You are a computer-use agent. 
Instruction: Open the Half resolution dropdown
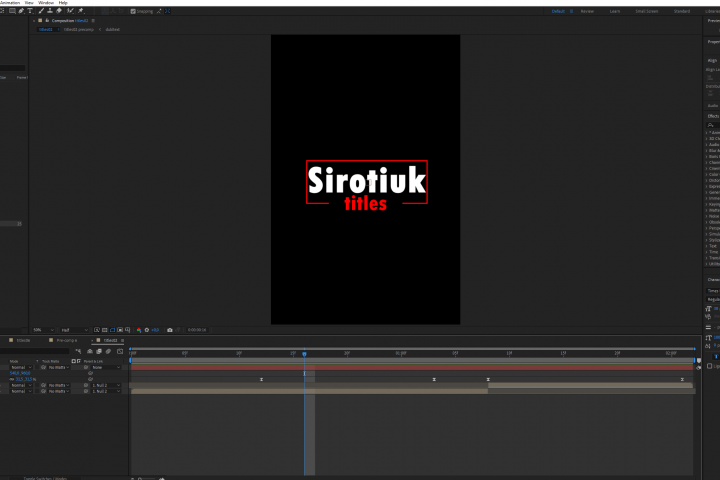pos(74,330)
